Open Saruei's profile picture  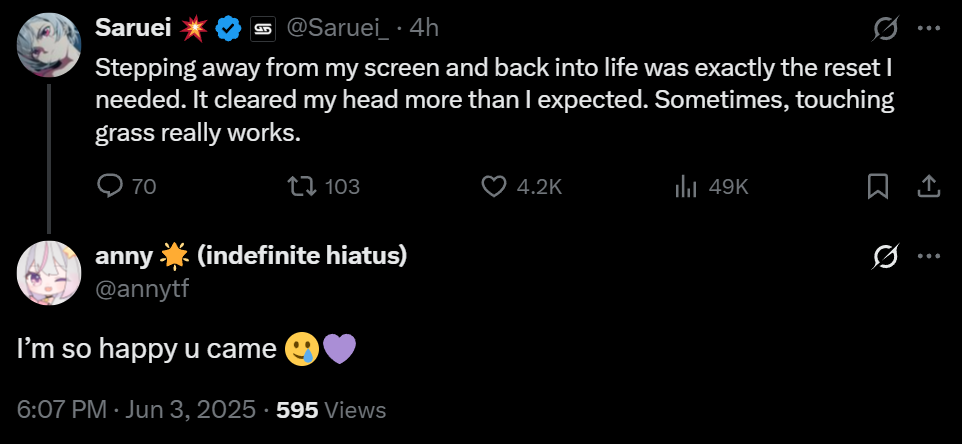click(x=49, y=45)
